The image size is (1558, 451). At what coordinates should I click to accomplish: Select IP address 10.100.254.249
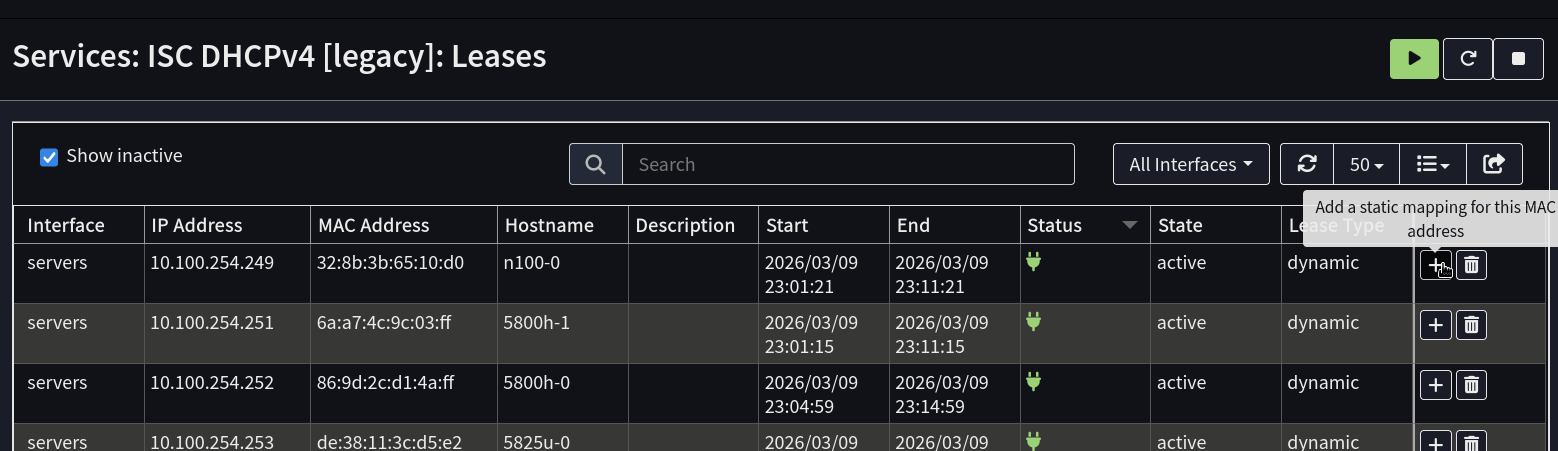(212, 263)
